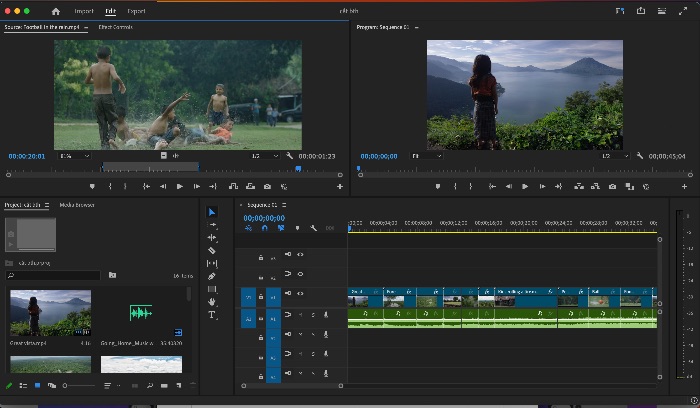Step back one frame in Program monitor
The width and height of the screenshot is (700, 408).
coord(508,187)
